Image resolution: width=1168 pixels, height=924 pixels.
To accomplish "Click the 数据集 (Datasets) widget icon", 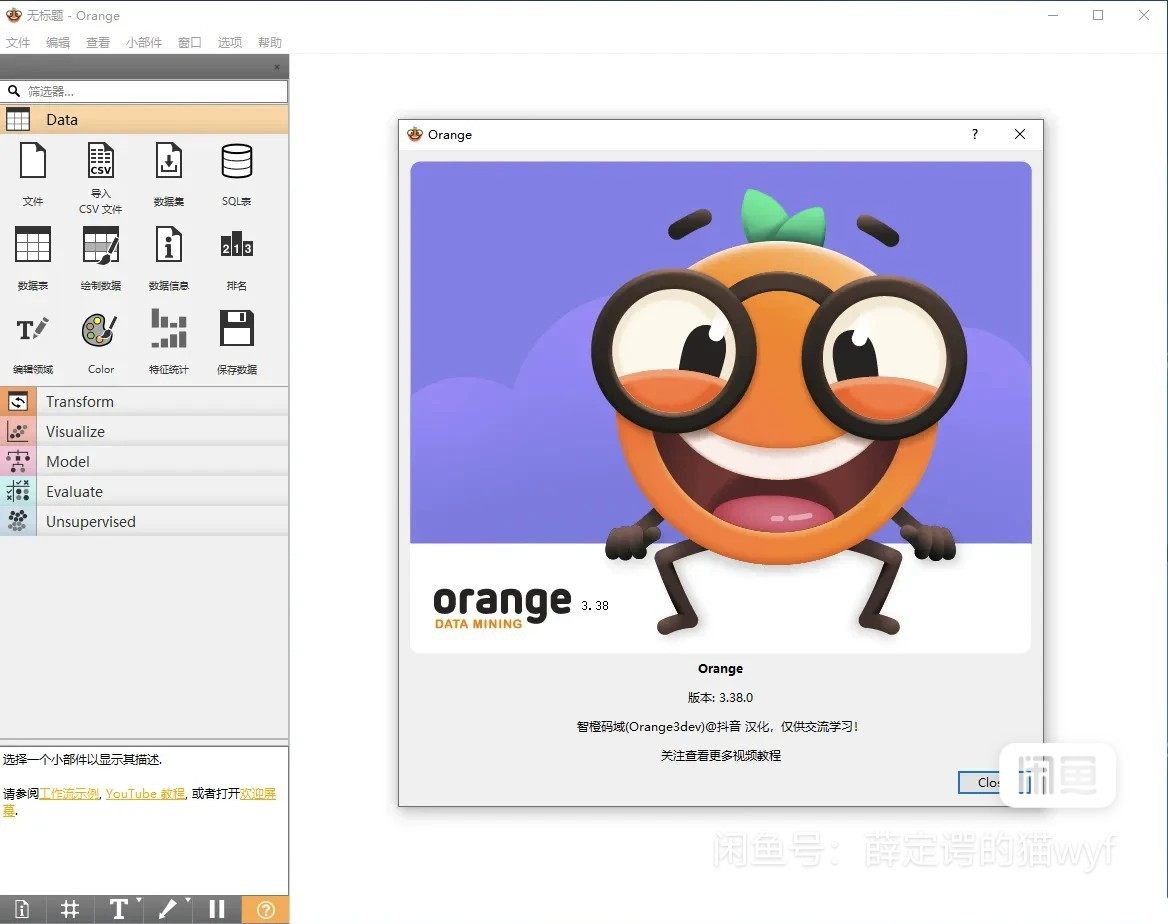I will [x=168, y=161].
